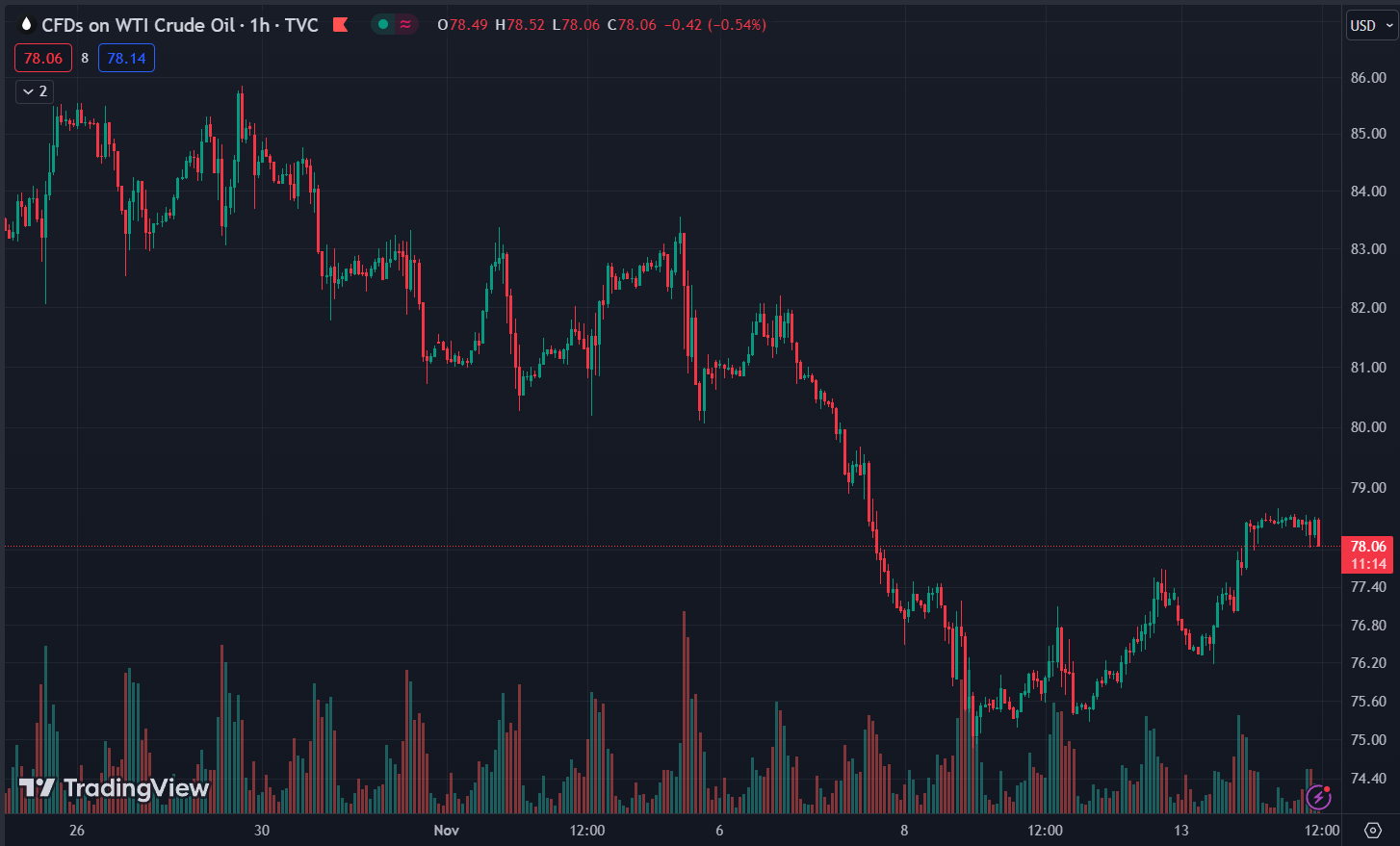Click the 13 date label on time axis
Image resolution: width=1400 pixels, height=846 pixels.
(x=1181, y=830)
